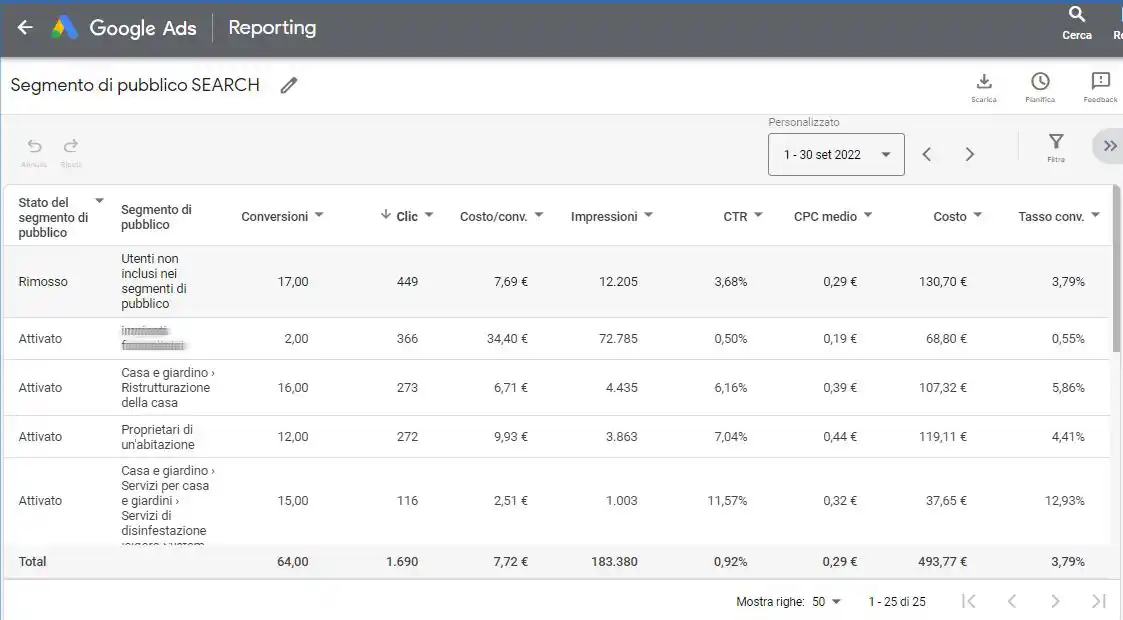
Task: Open the Conversioni column dropdown
Action: pyautogui.click(x=318, y=215)
